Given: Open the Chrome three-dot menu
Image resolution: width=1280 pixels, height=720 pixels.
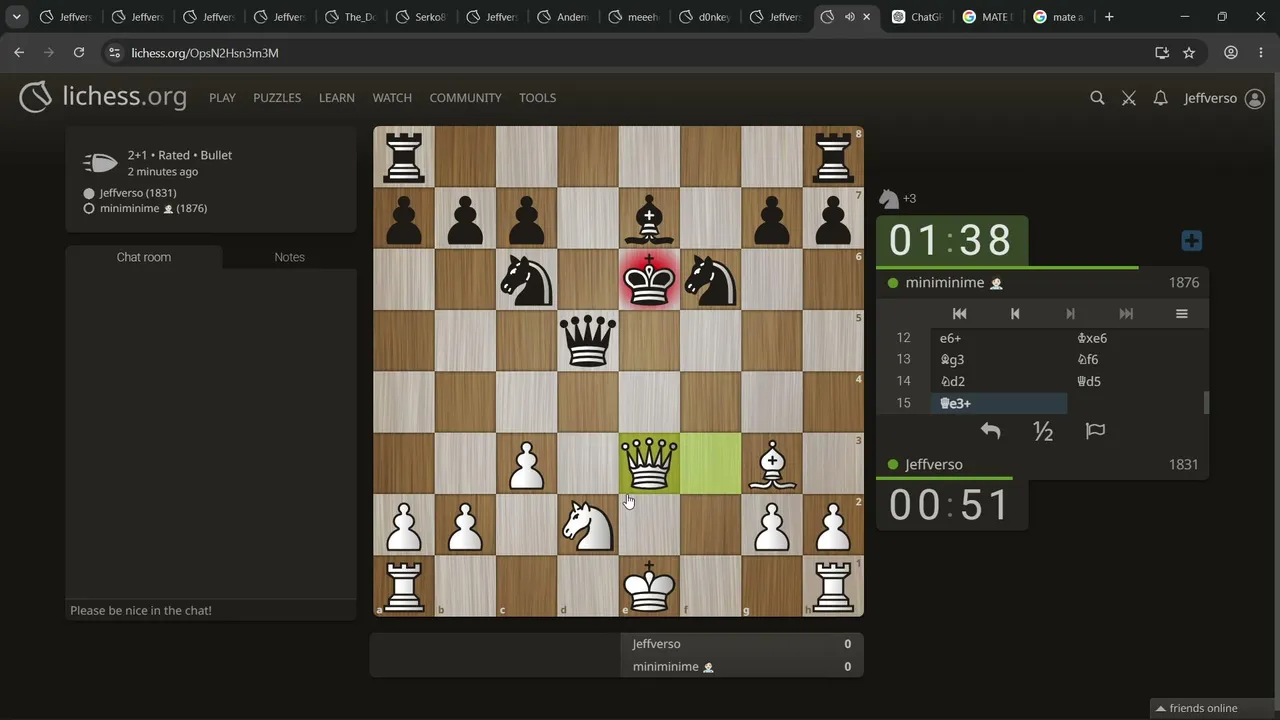Looking at the screenshot, I should pos(1260,53).
